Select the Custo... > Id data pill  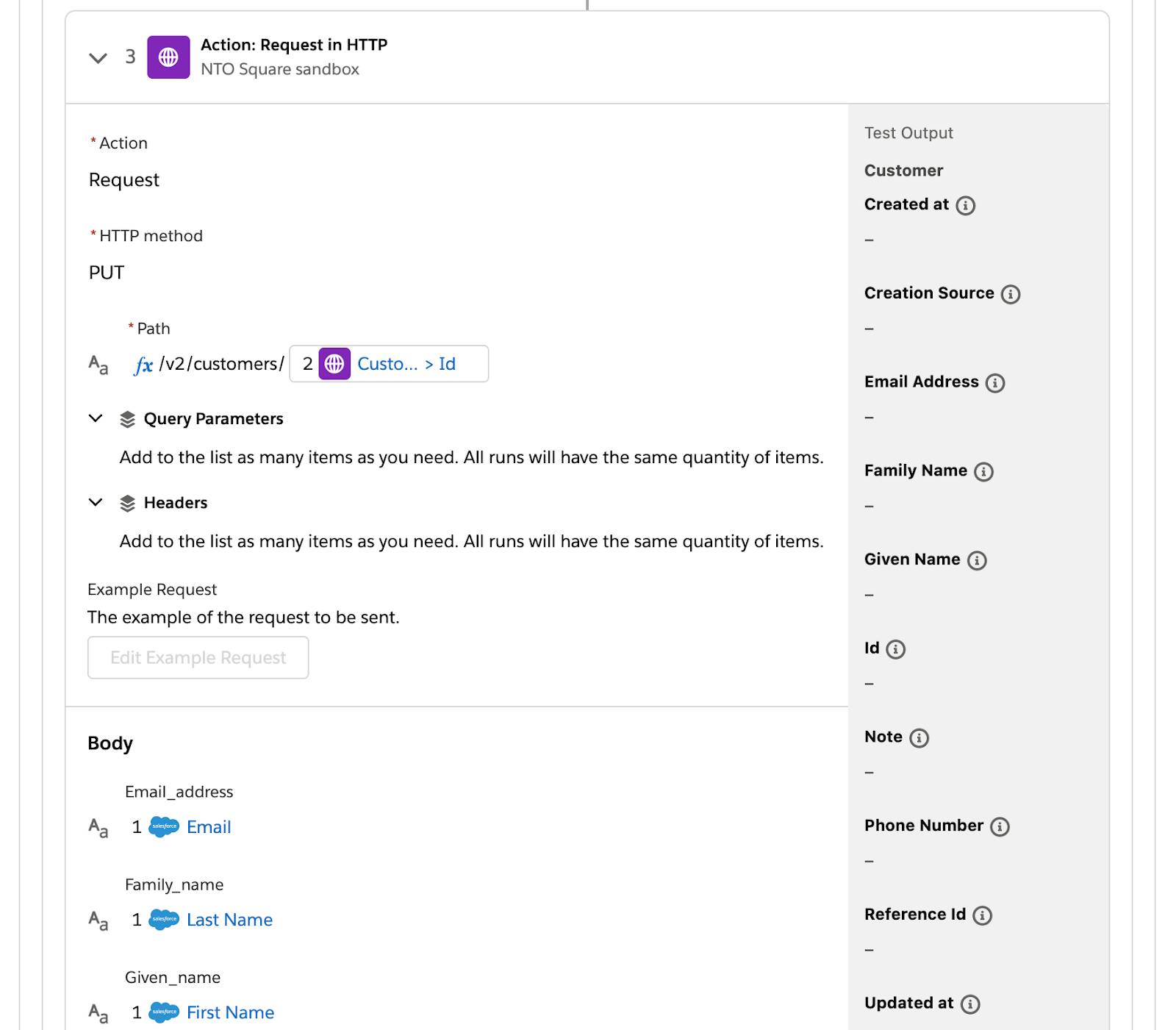pos(389,364)
